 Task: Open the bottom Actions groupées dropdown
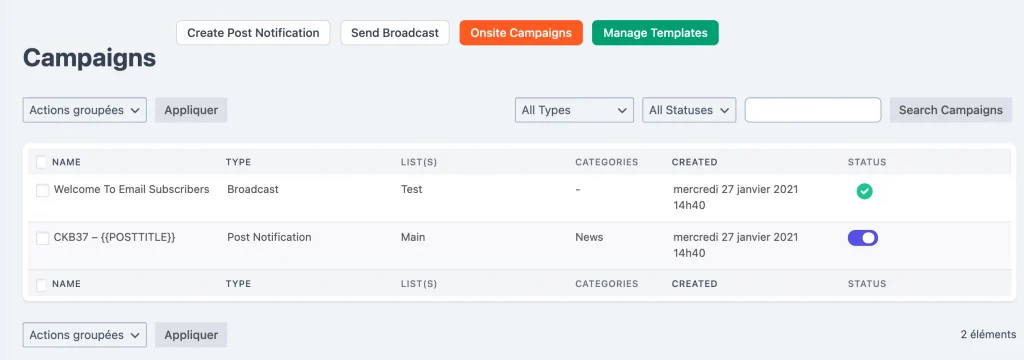[x=85, y=335]
